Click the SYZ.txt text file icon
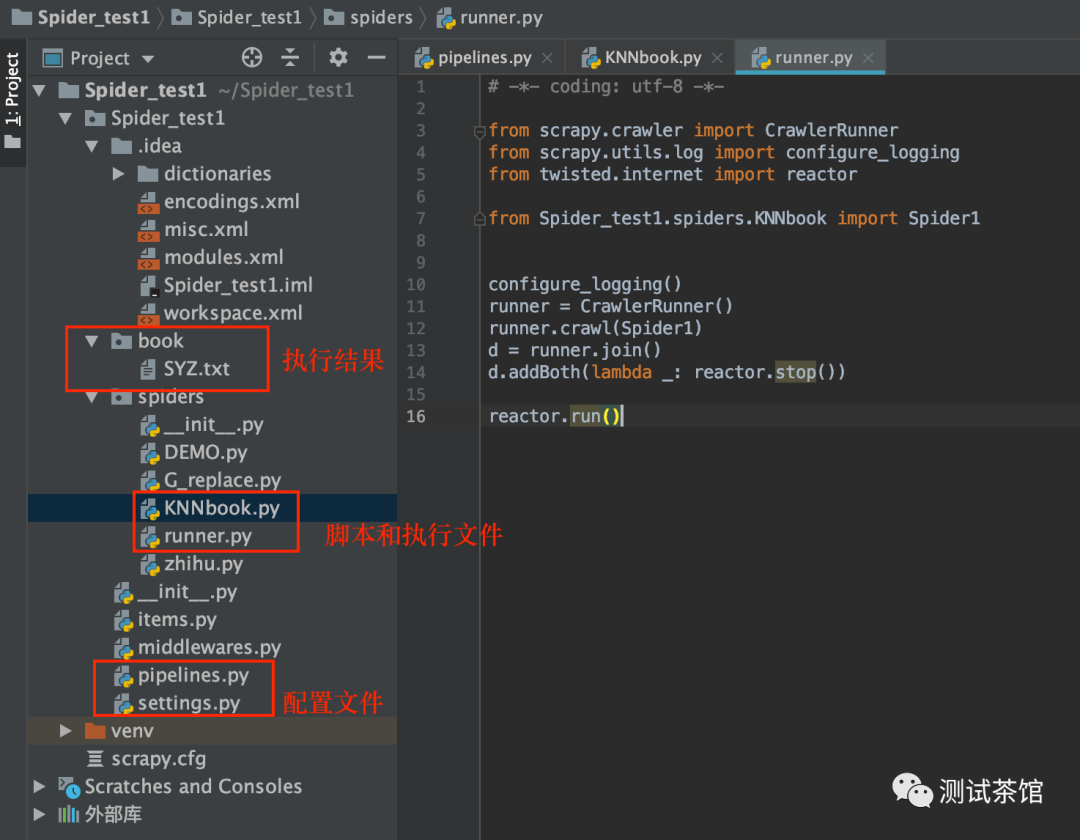Viewport: 1080px width, 840px height. click(148, 370)
